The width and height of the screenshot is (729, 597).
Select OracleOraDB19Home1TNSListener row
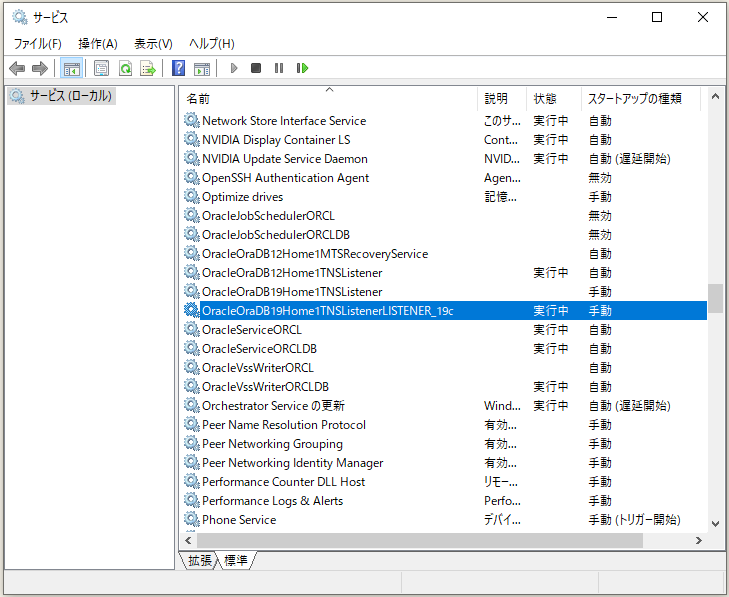coord(444,292)
